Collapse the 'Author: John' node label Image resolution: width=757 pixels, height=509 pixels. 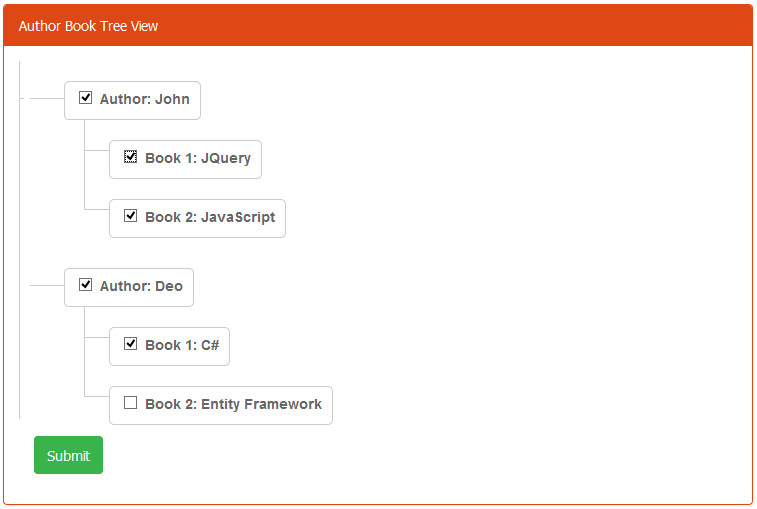pos(144,100)
